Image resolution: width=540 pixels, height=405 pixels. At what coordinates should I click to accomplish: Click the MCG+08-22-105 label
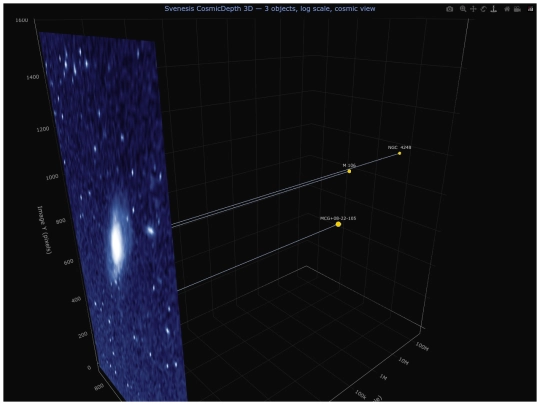338,218
